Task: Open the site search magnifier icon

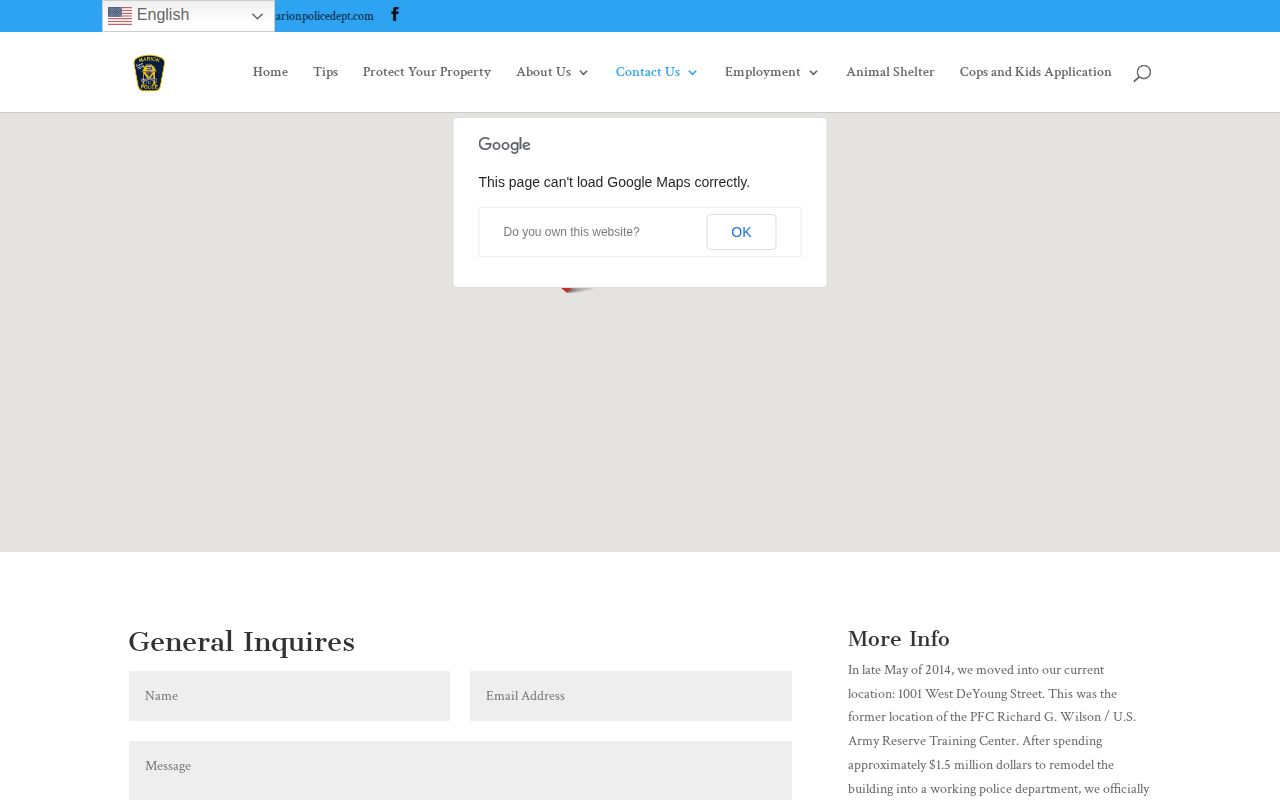Action: 1142,73
